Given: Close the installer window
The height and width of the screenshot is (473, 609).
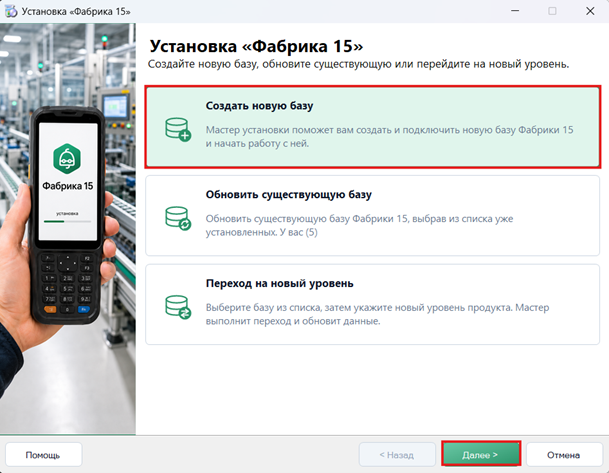Looking at the screenshot, I should coord(590,11).
